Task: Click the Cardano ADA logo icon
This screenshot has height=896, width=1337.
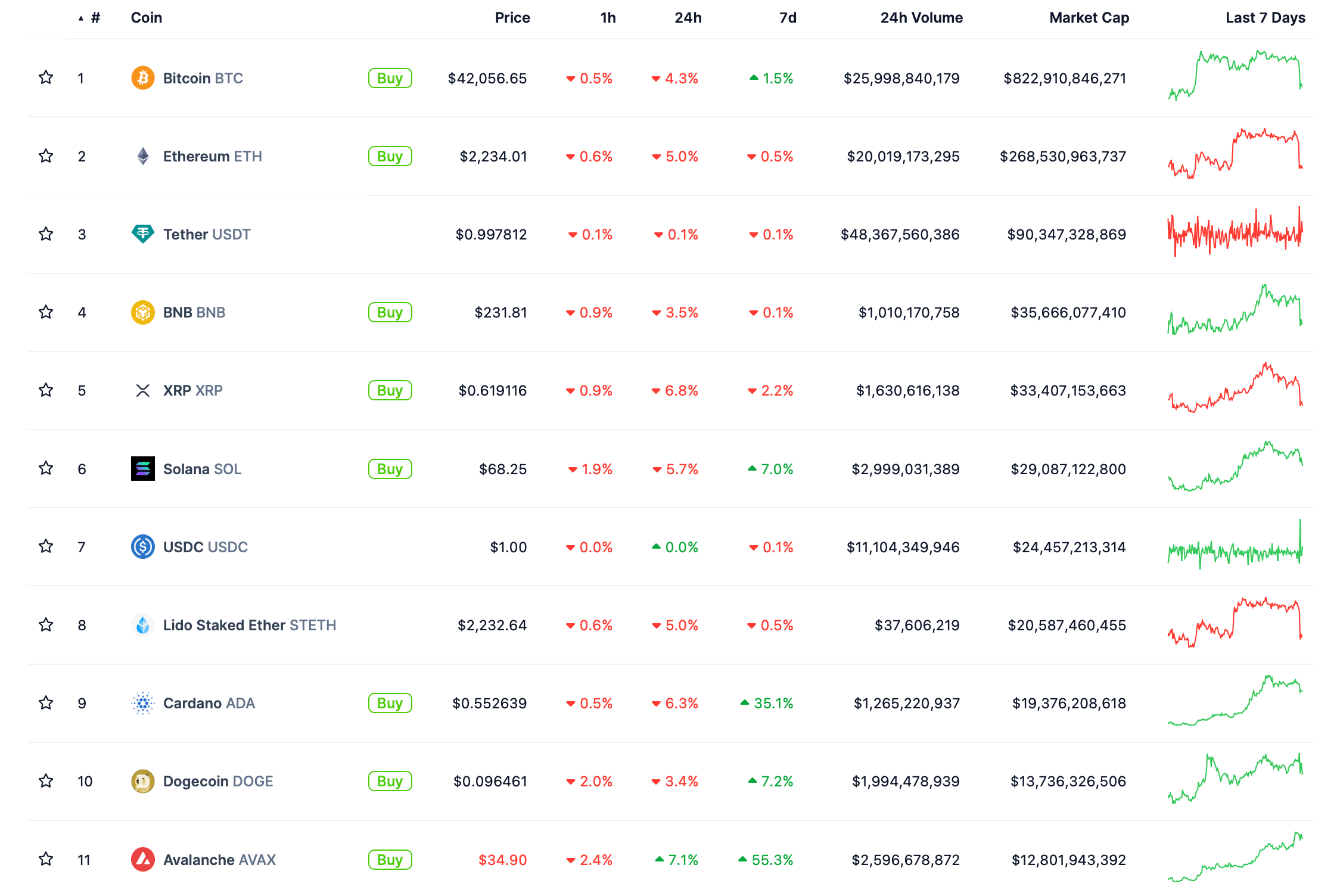Action: pyautogui.click(x=142, y=703)
